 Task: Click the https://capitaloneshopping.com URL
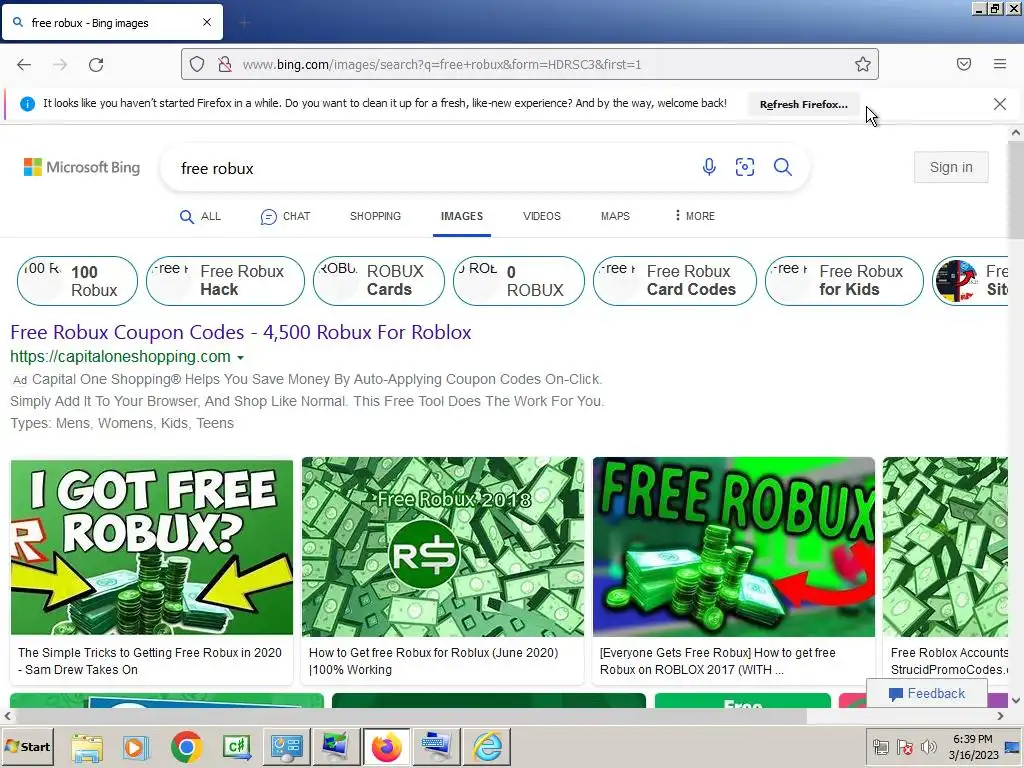(120, 357)
